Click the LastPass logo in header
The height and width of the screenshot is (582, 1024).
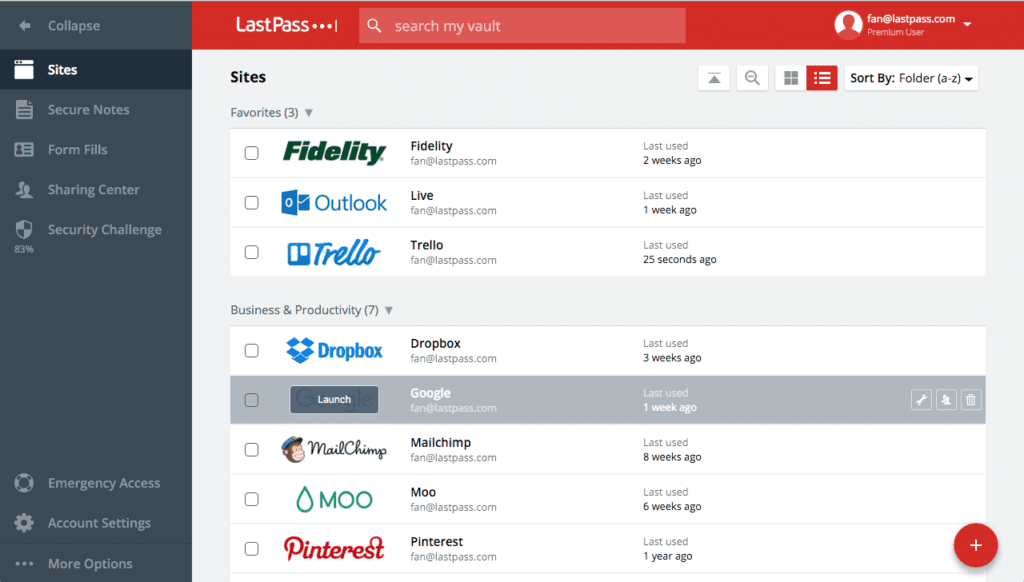pos(287,25)
